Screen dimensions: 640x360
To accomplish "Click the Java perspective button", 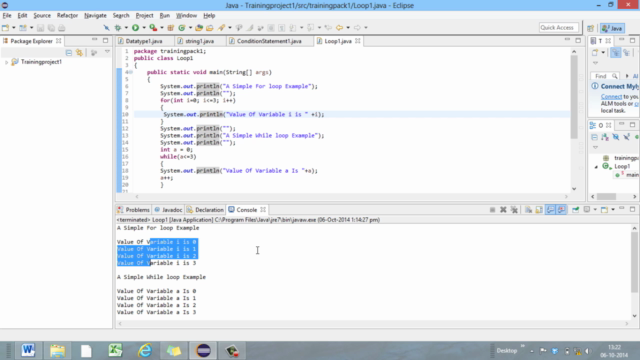I will pos(612,28).
